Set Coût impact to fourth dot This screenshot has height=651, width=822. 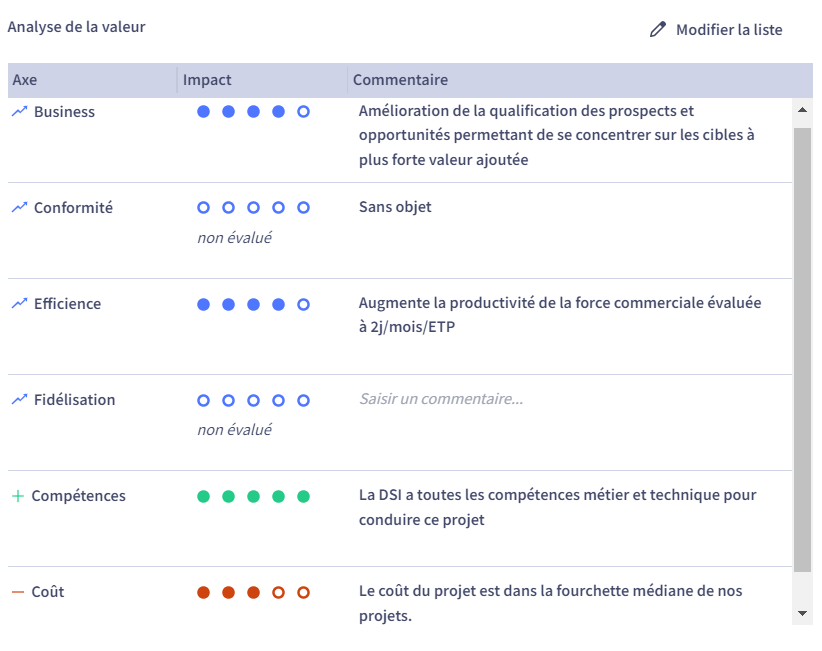278,592
